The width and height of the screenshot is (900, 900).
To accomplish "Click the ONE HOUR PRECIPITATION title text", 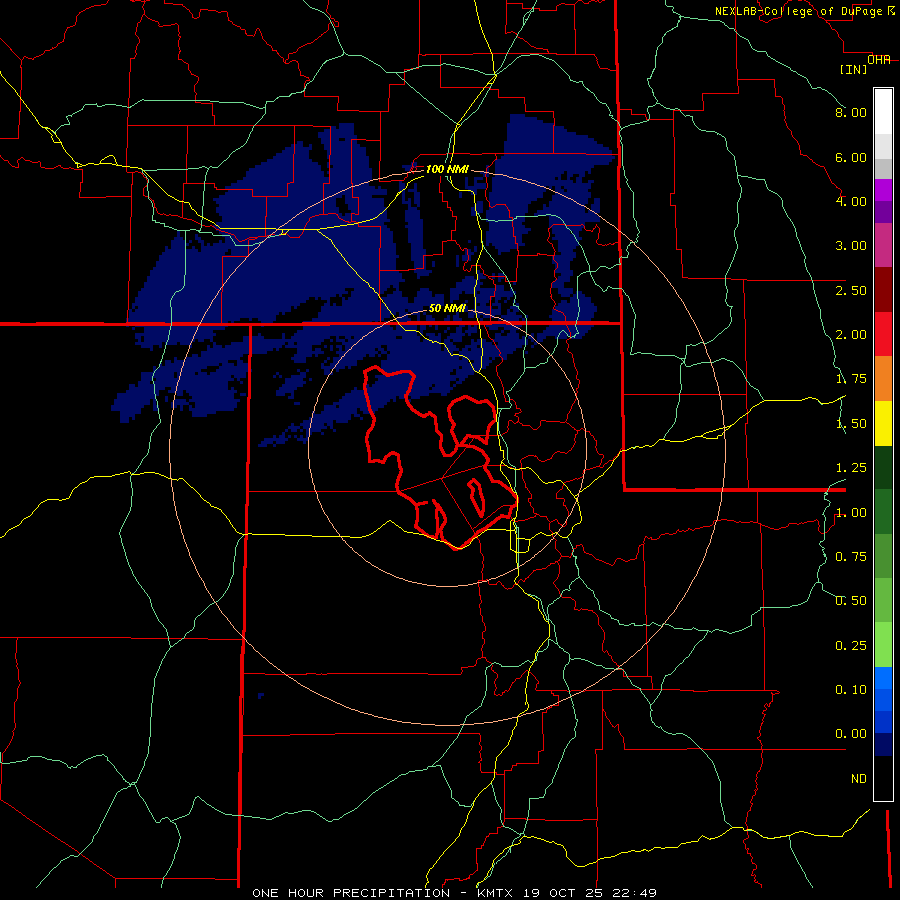I will (x=351, y=893).
